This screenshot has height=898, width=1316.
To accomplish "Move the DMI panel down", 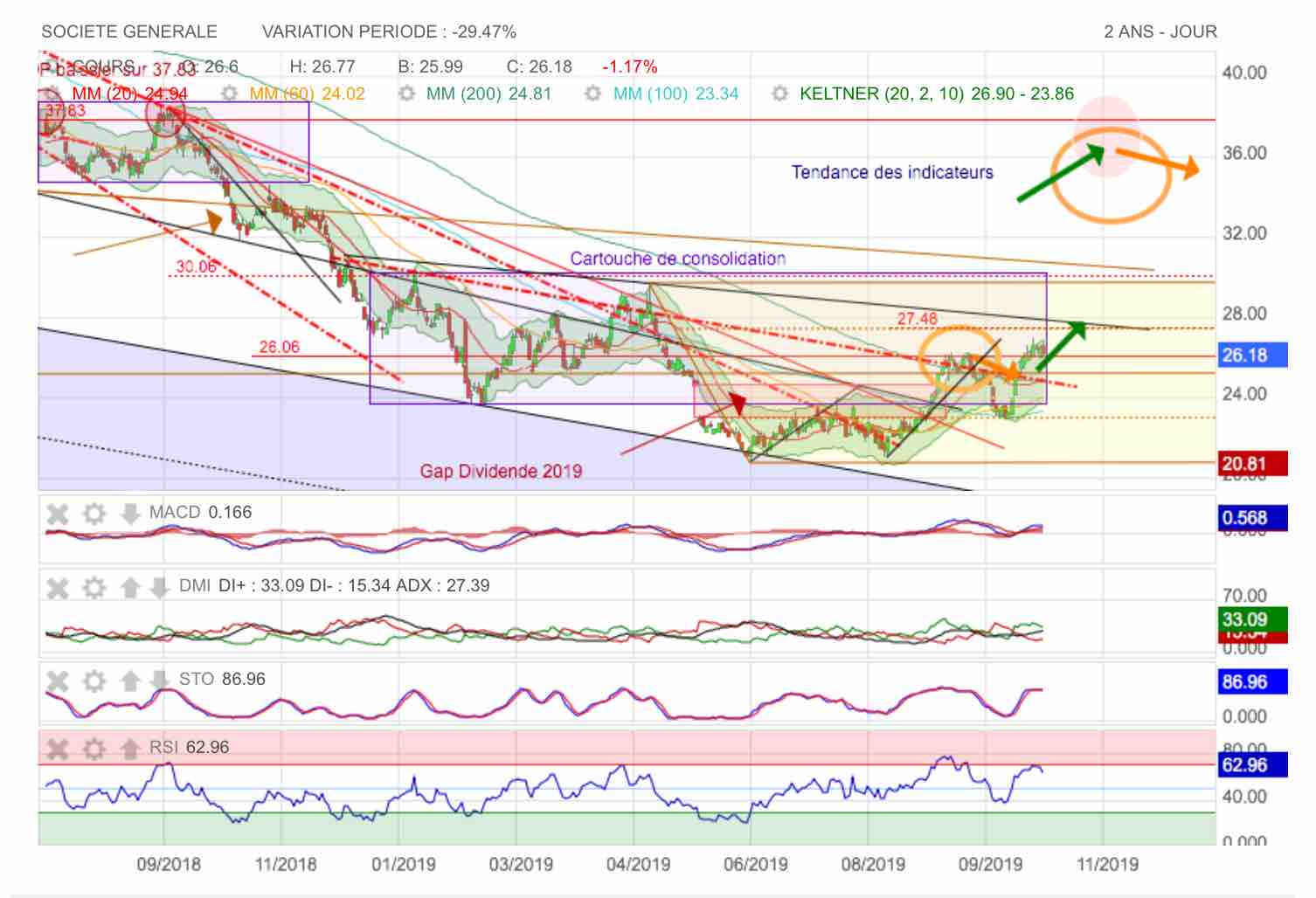I will tap(159, 587).
